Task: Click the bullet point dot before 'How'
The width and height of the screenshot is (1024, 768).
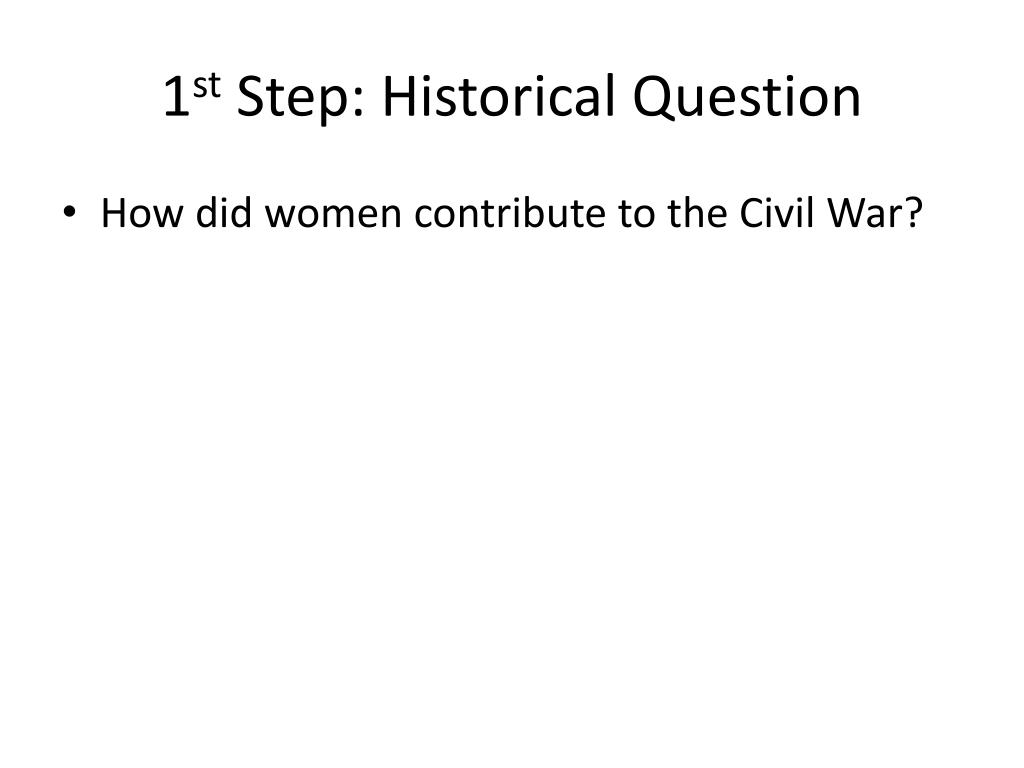Action: [69, 212]
